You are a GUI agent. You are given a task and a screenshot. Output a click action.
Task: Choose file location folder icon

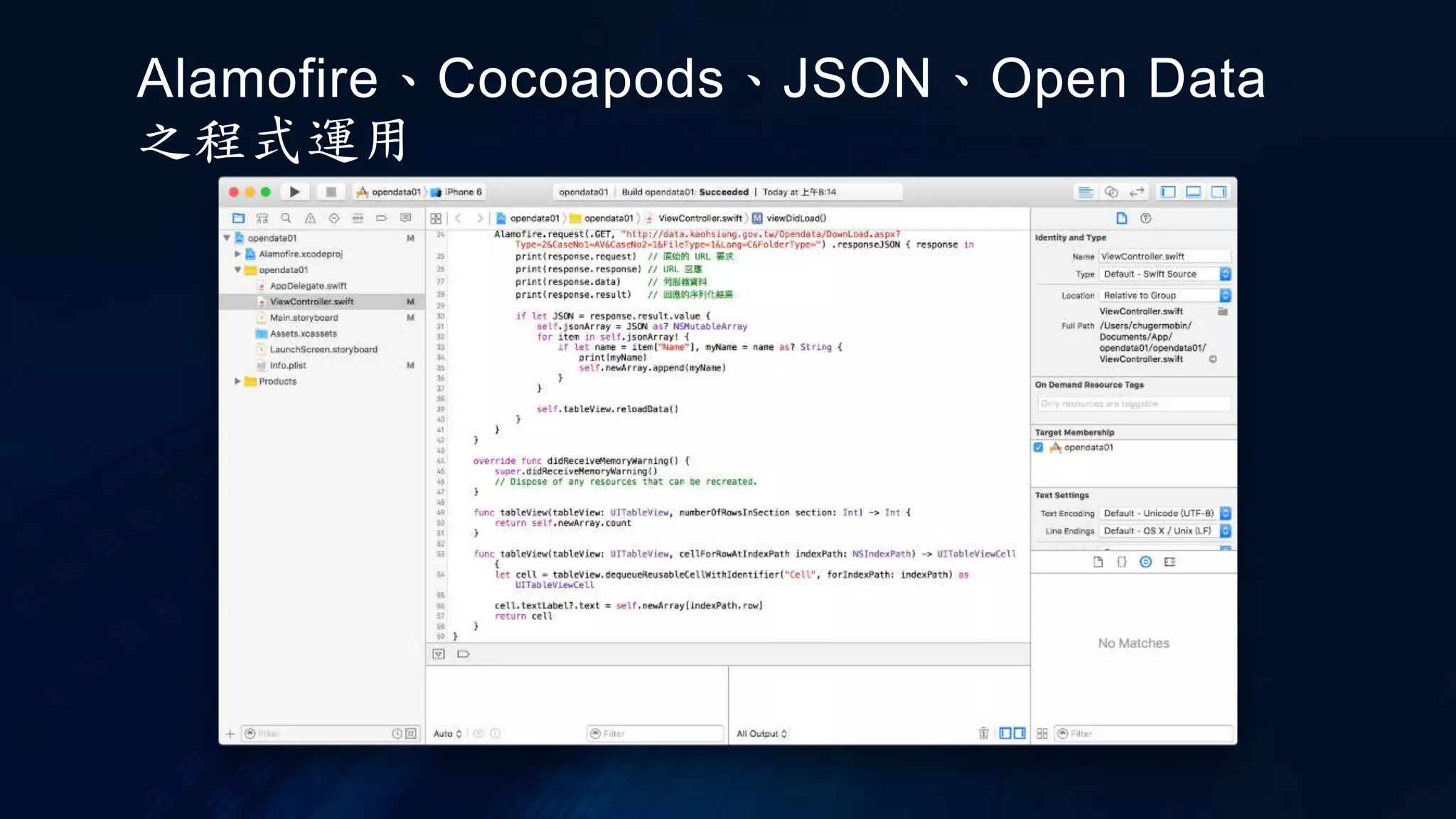click(1223, 311)
